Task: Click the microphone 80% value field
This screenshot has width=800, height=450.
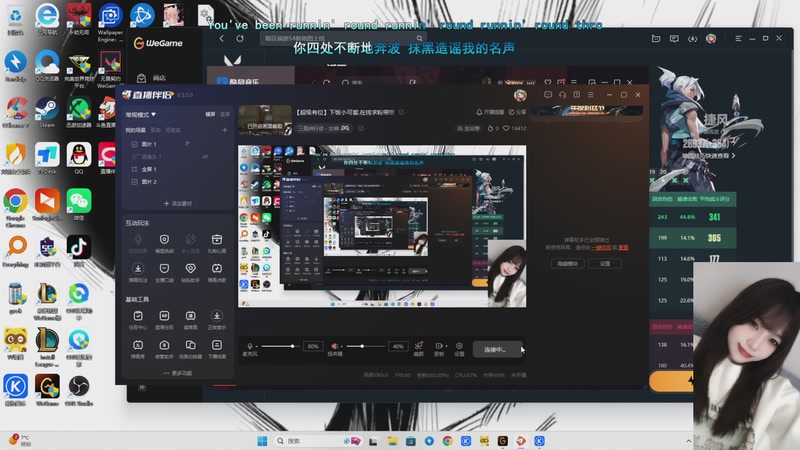Action: pos(313,346)
